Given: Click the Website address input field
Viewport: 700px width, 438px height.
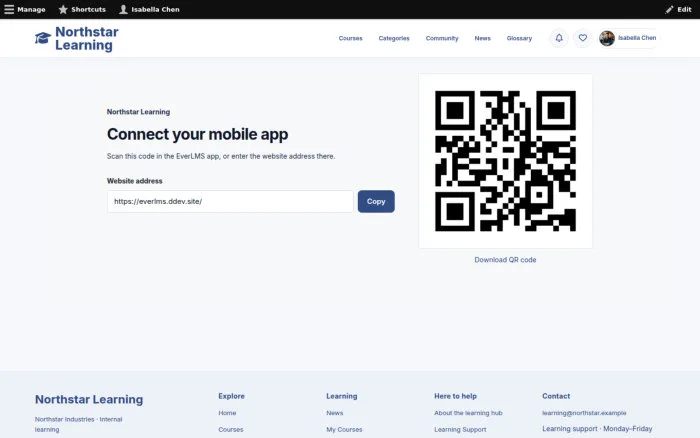Looking at the screenshot, I should 230,201.
